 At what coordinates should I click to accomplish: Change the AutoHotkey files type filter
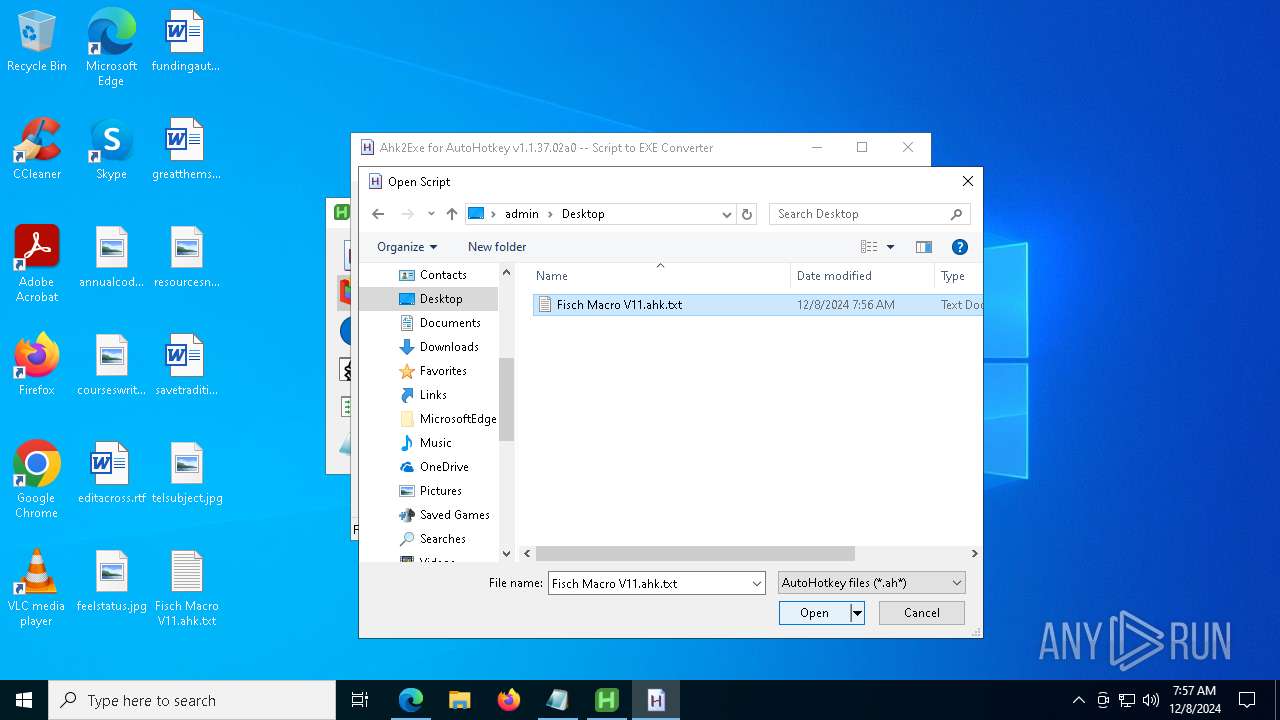pyautogui.click(x=871, y=583)
